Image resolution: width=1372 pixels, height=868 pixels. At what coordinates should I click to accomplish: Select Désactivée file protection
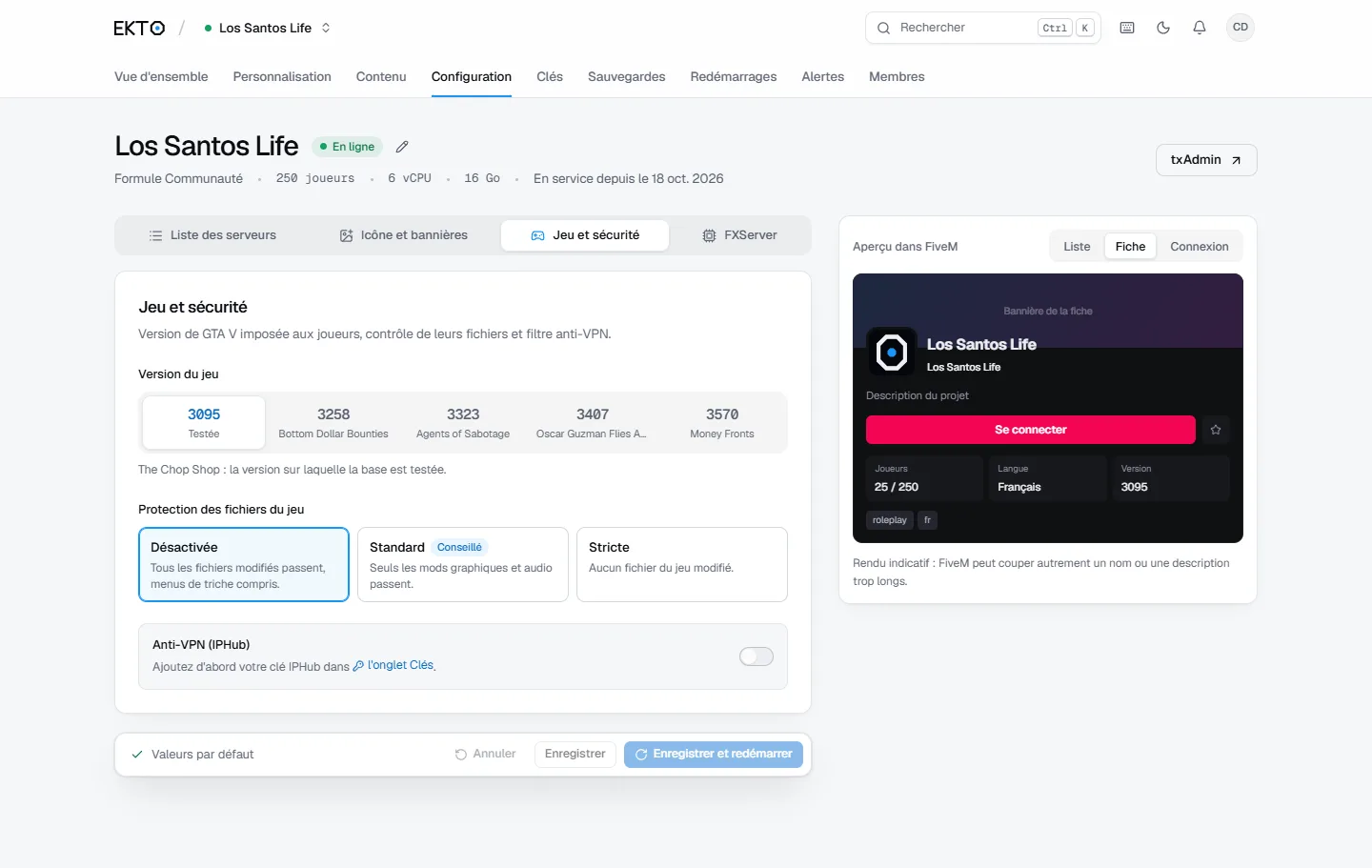[x=244, y=564]
